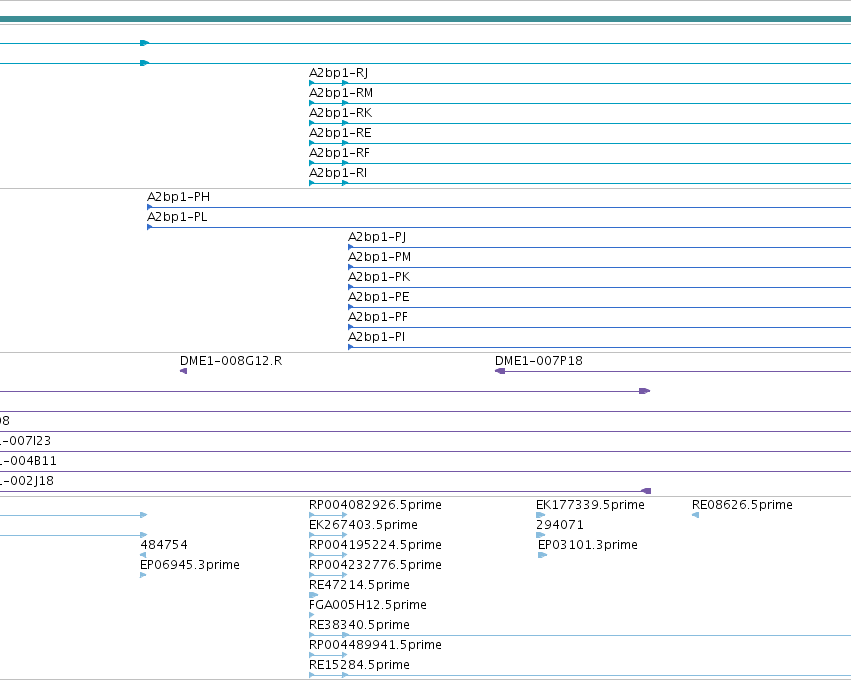Click the arrow glyph under 484754
The height and width of the screenshot is (680, 851).
pyautogui.click(x=143, y=556)
